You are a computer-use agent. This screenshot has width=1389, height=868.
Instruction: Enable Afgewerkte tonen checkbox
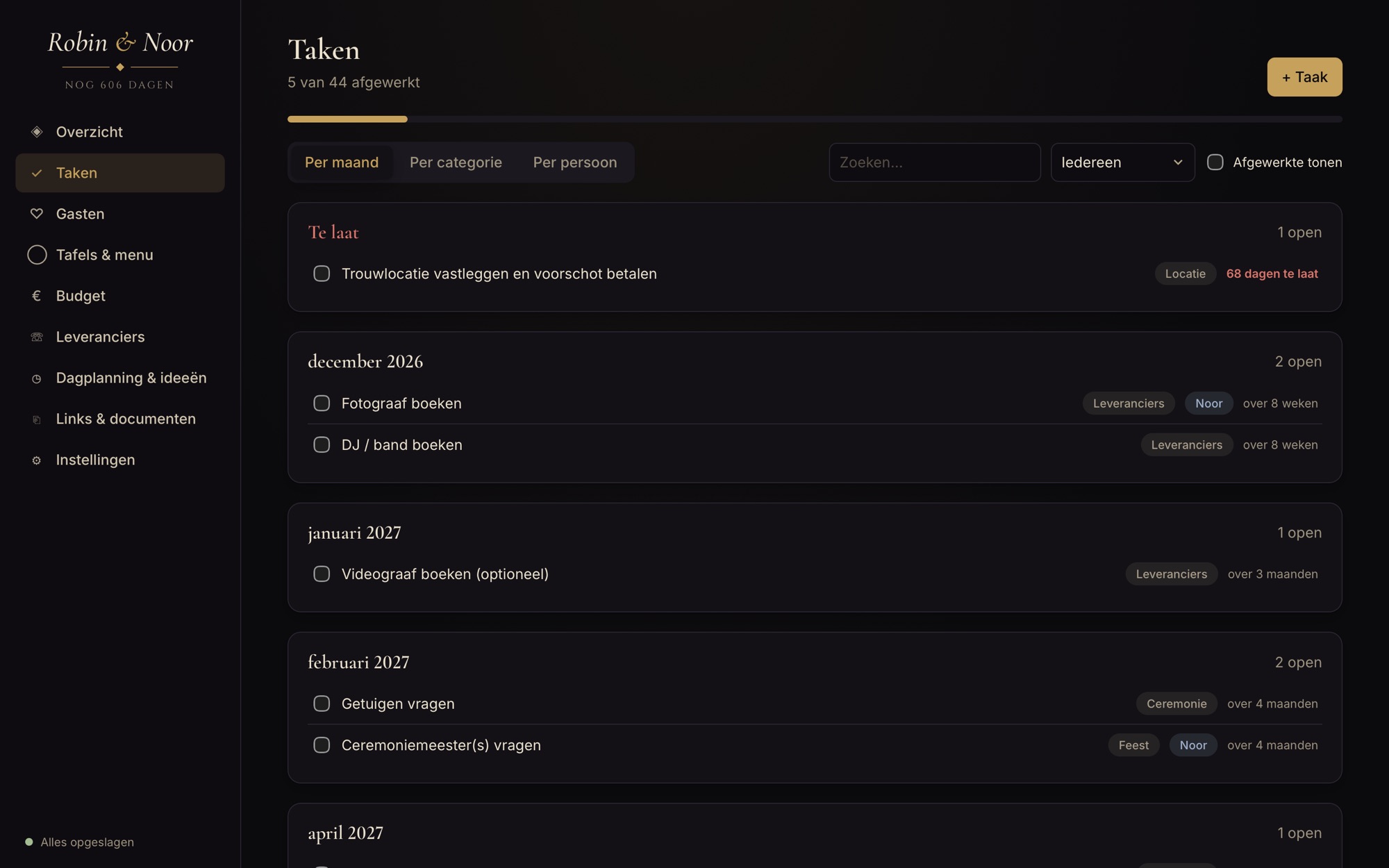(1215, 162)
